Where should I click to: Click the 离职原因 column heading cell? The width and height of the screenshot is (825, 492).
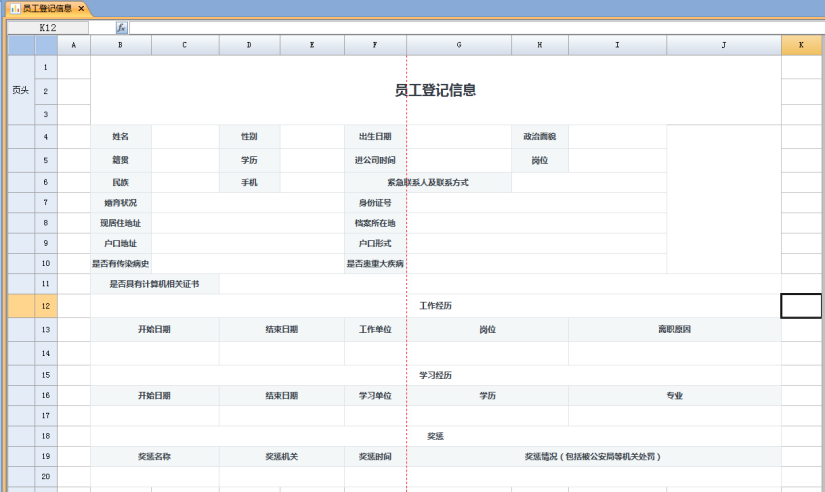click(x=674, y=329)
